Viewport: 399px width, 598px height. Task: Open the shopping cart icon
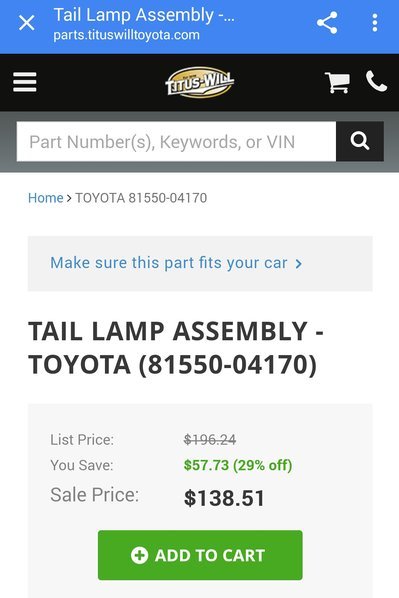[x=337, y=82]
